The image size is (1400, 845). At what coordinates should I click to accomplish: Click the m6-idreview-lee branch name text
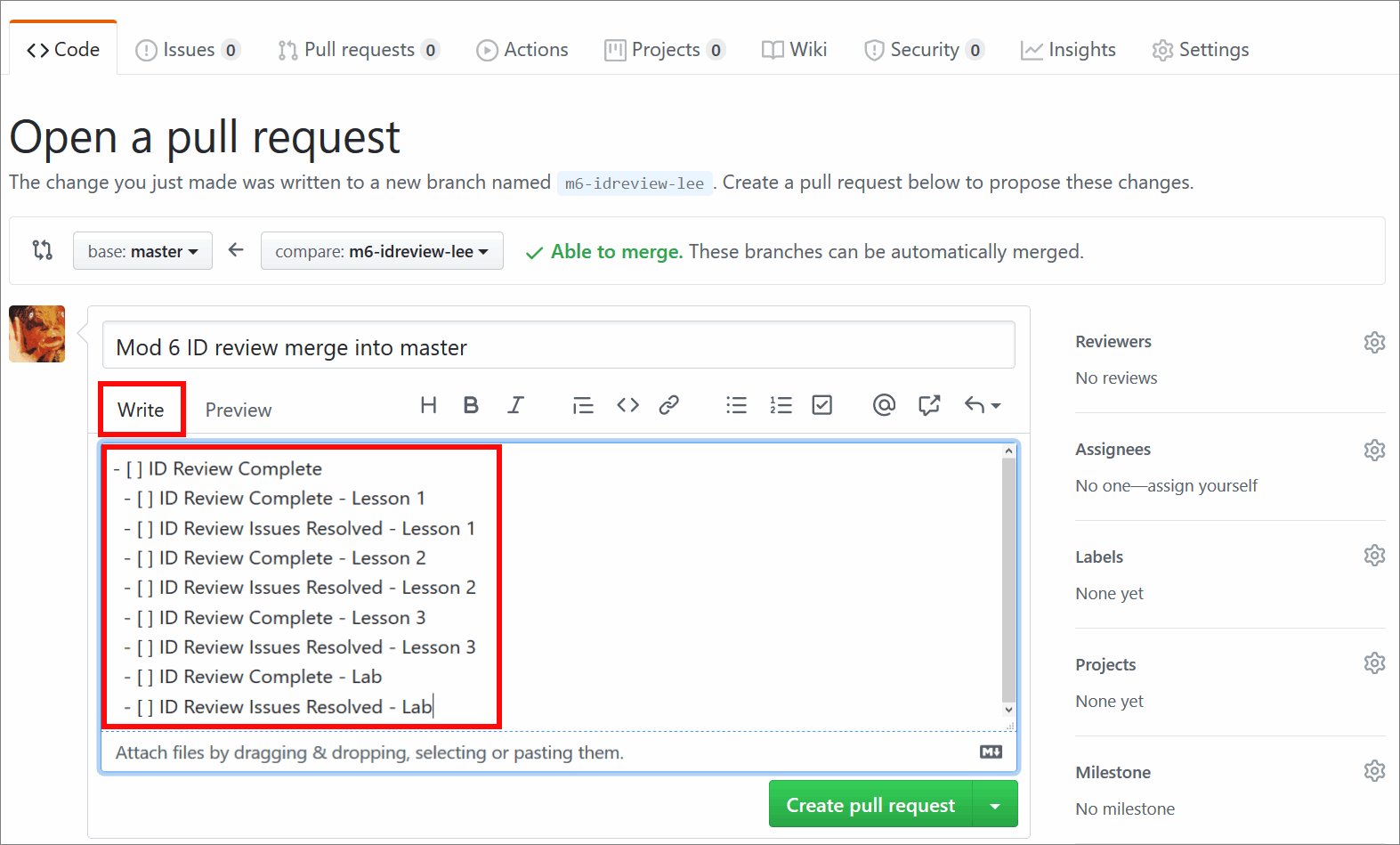pos(635,183)
